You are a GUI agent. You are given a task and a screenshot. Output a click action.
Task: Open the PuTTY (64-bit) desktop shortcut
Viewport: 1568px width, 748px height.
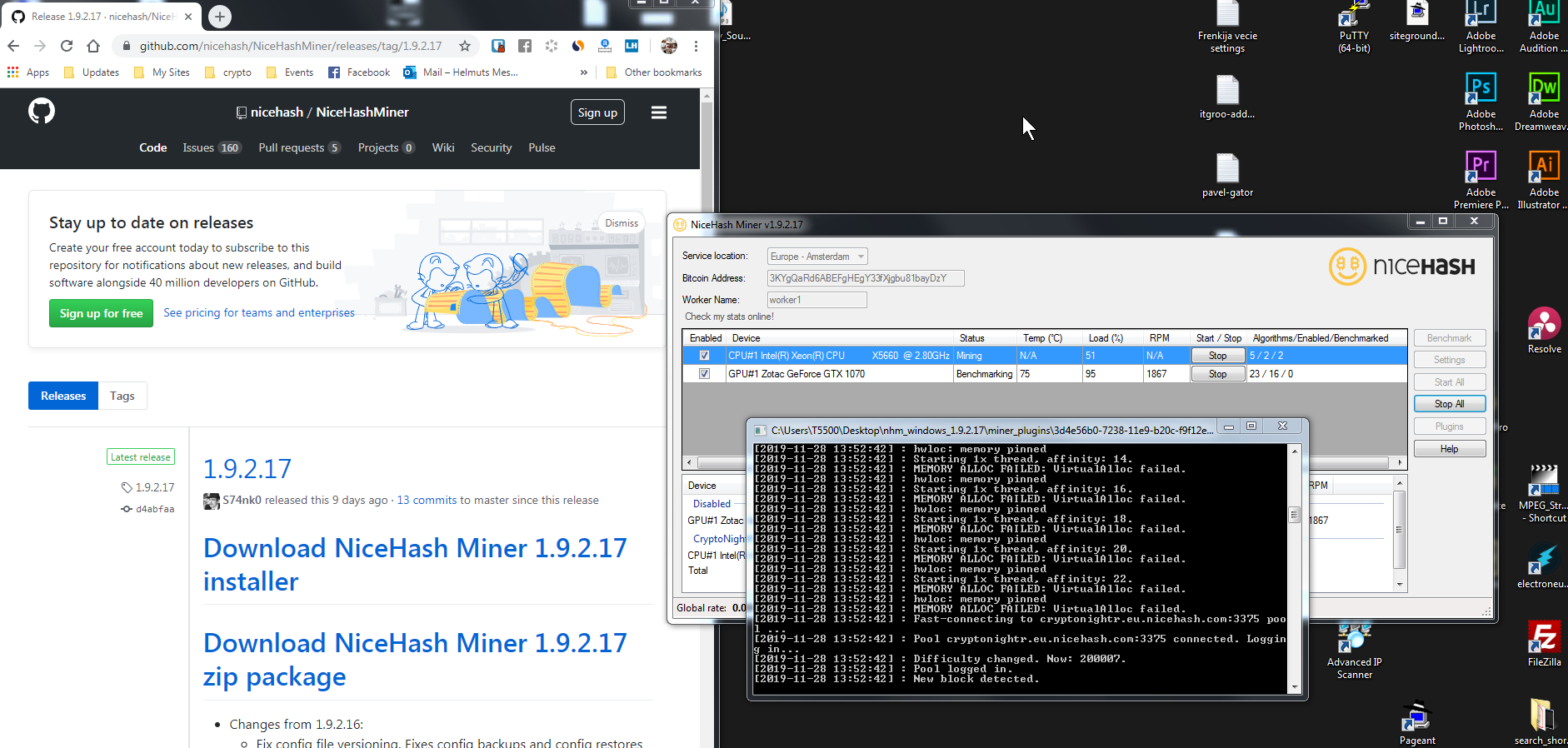1354,17
